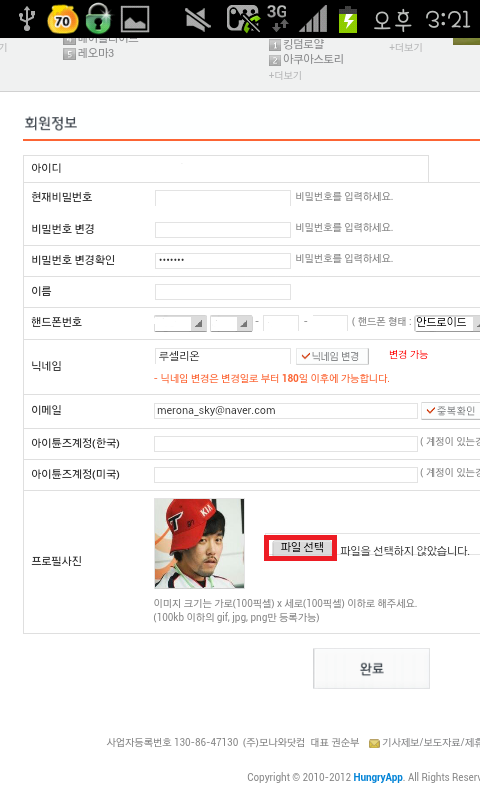Focus the third phone number field
480x800 pixels.
pyautogui.click(x=281, y=323)
